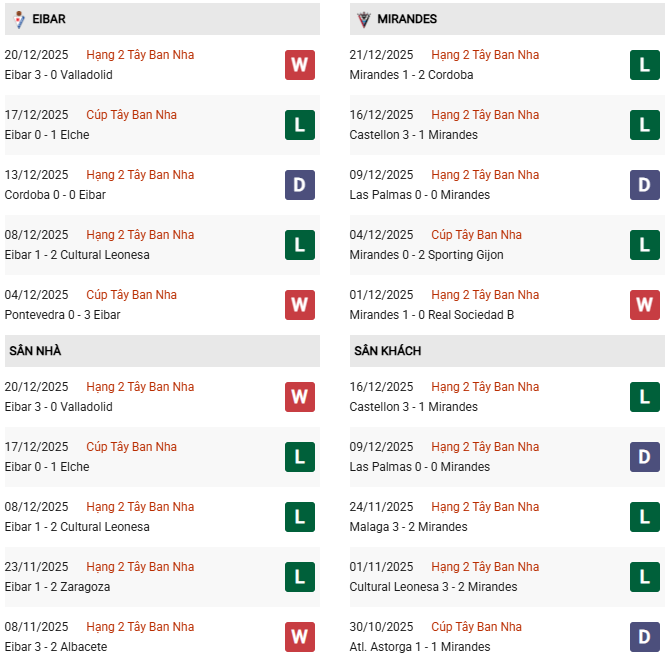The height and width of the screenshot is (661, 666).
Task: Open Cúp Tây Ban Nha link for Sporting Gijon match
Action: coord(476,235)
